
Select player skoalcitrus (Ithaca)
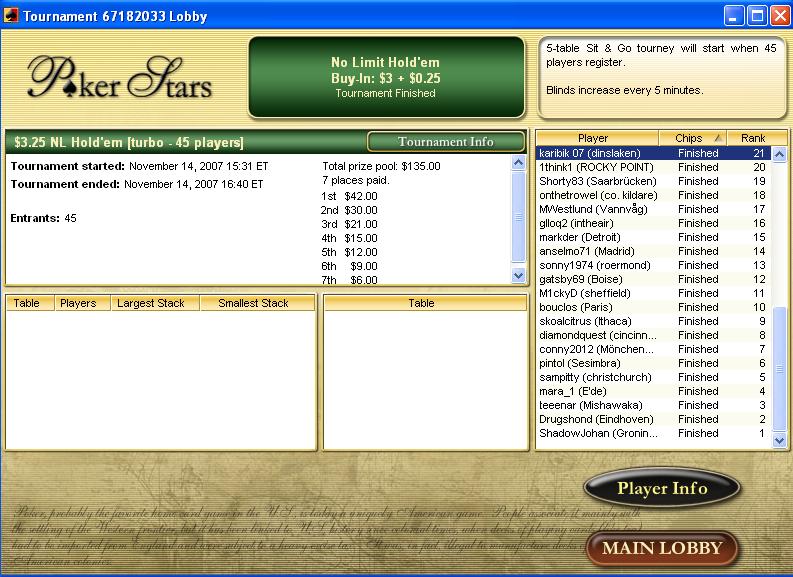[x=653, y=321]
